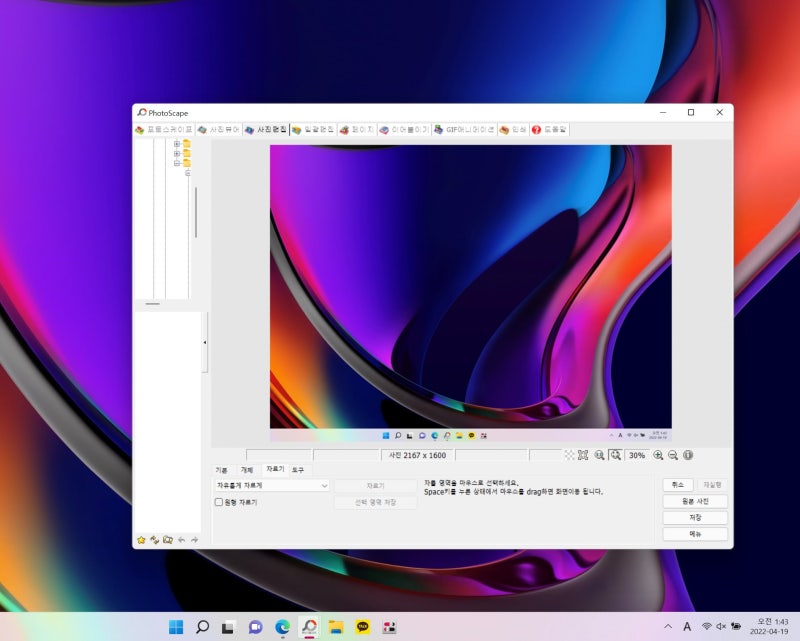The image size is (800, 641).
Task: Click the selected zoom magnifier icon
Action: (x=616, y=455)
